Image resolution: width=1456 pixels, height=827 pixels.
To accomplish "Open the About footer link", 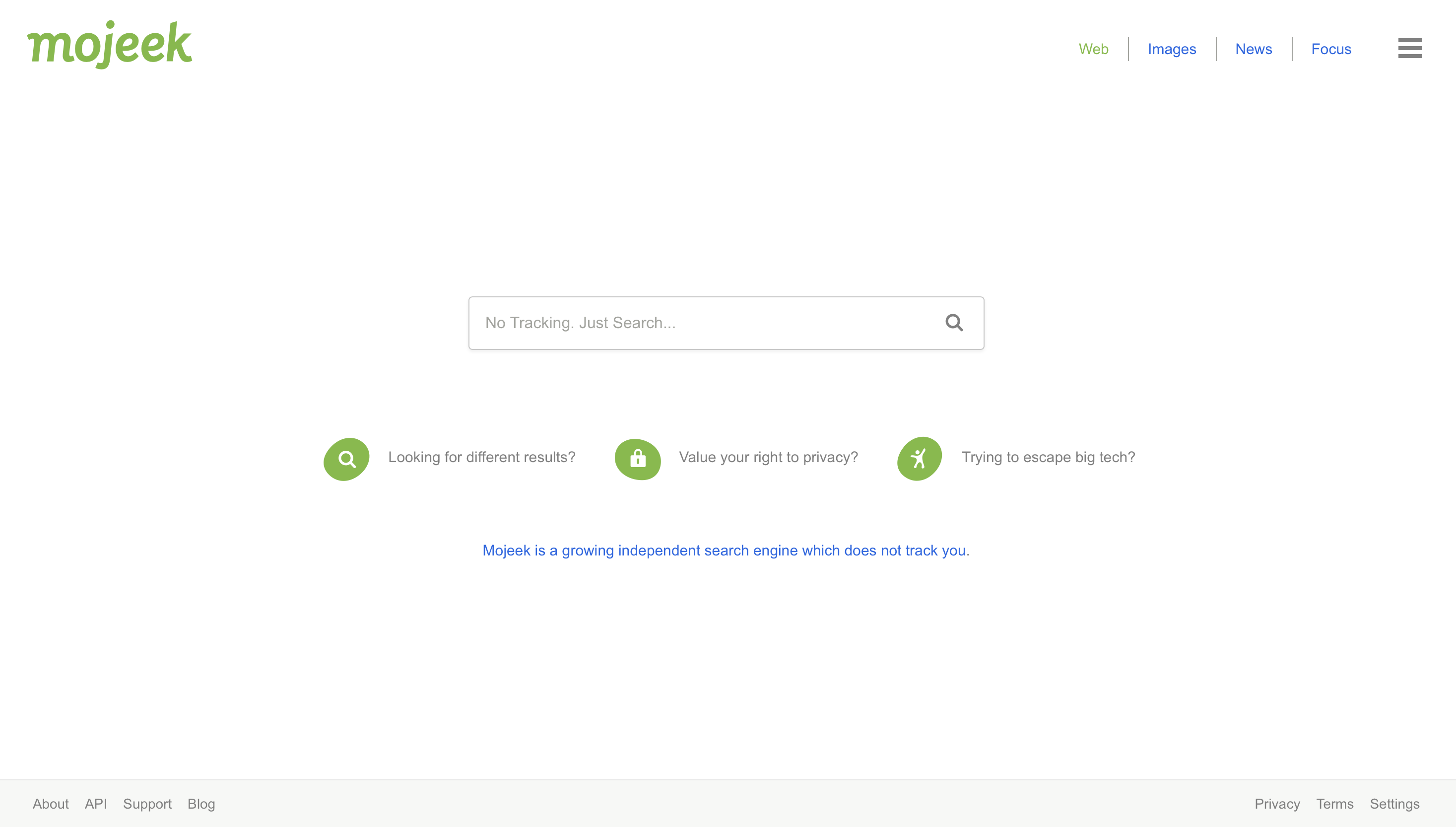I will [x=51, y=804].
